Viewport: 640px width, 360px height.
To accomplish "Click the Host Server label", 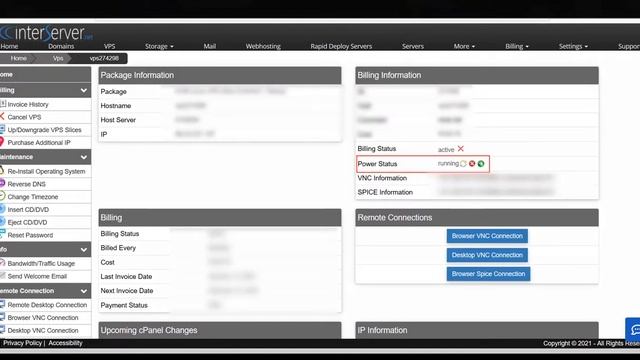I will tap(118, 120).
